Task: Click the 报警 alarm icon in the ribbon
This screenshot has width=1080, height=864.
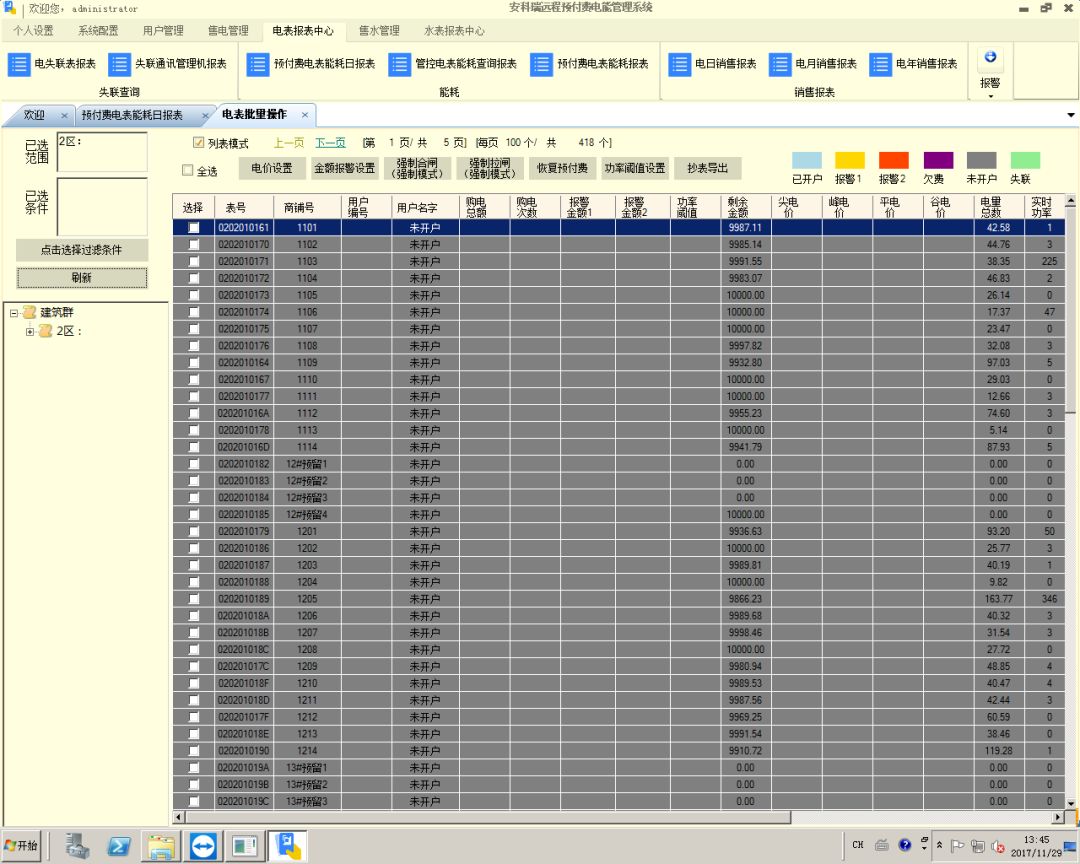Action: [990, 57]
